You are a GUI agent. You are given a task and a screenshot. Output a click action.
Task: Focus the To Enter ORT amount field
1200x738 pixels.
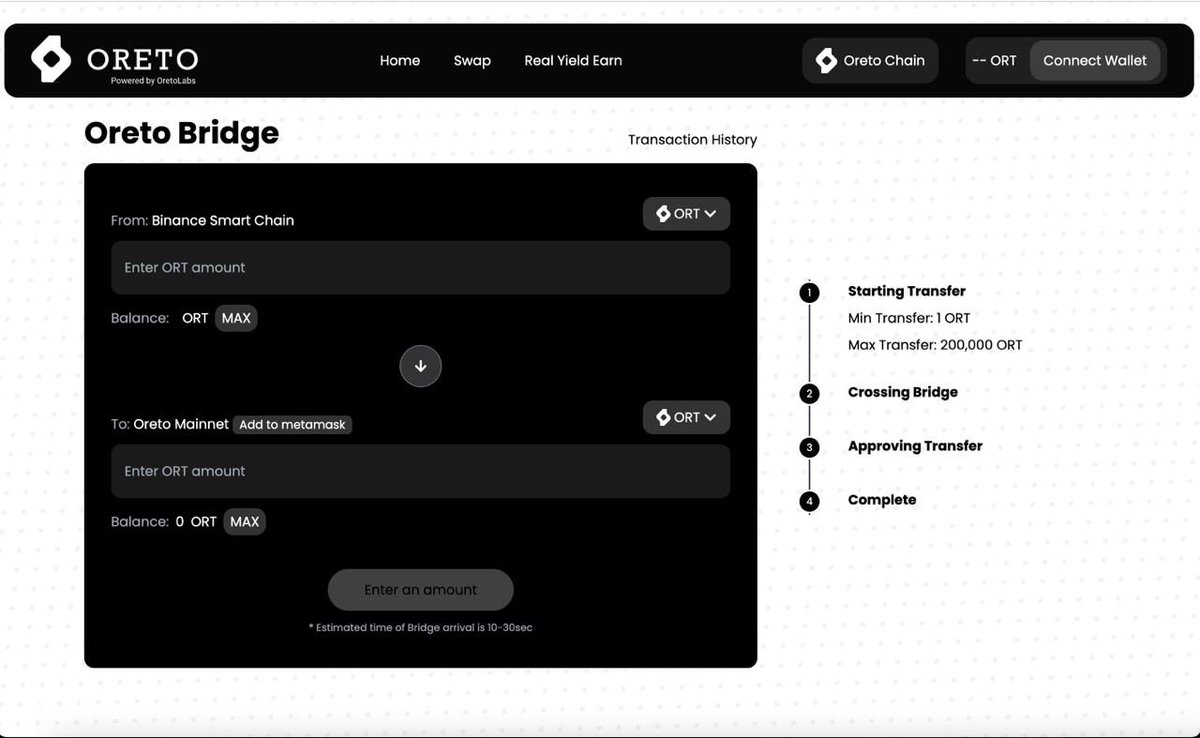(420, 471)
